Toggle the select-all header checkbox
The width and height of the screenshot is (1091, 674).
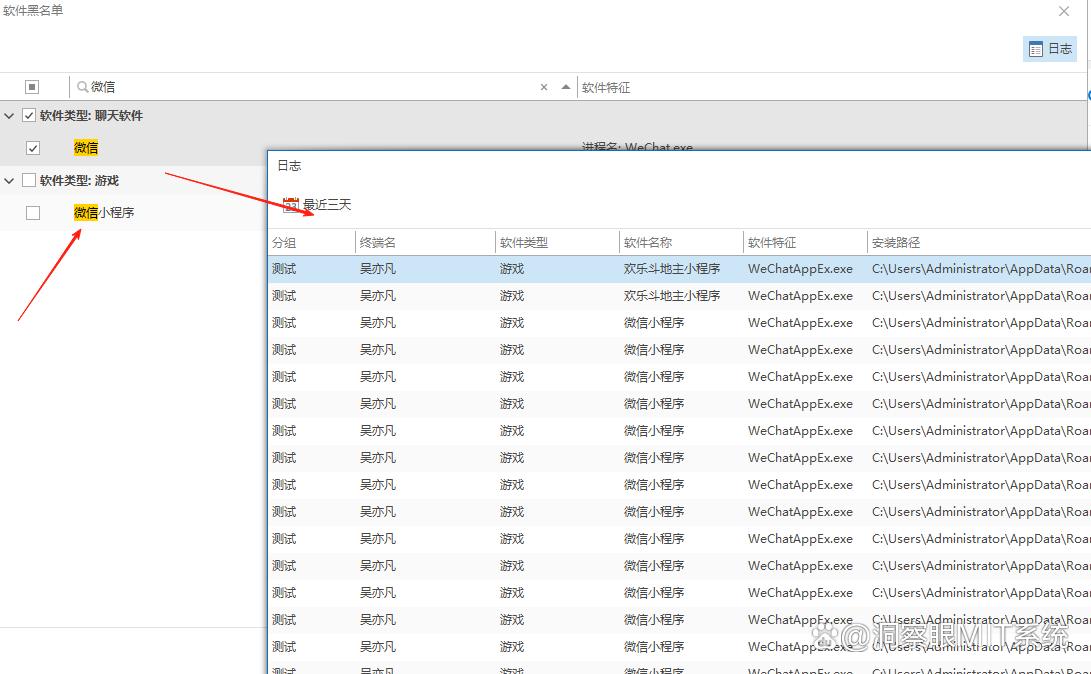32,87
